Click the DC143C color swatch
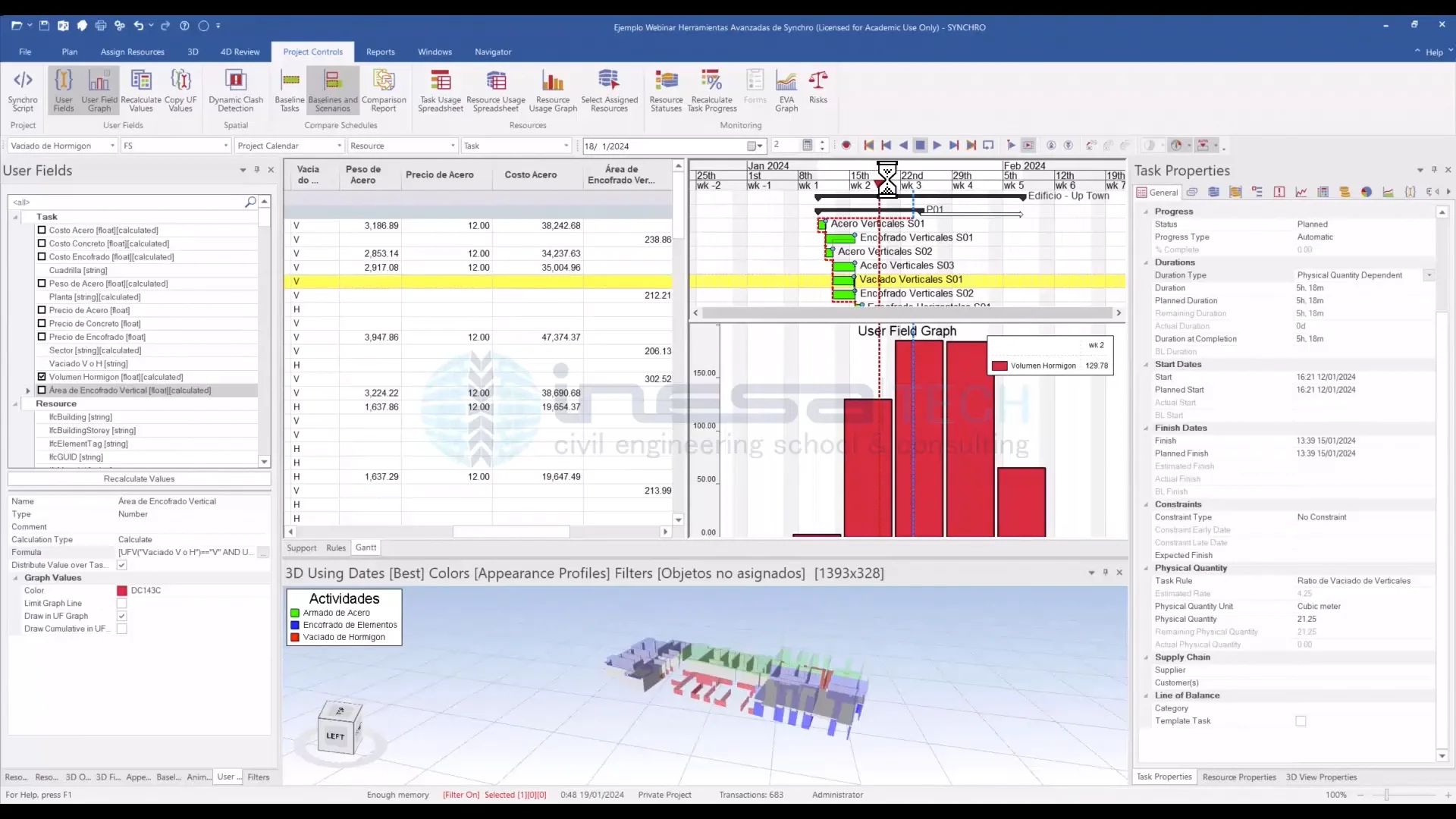This screenshot has height=819, width=1456. [x=122, y=591]
